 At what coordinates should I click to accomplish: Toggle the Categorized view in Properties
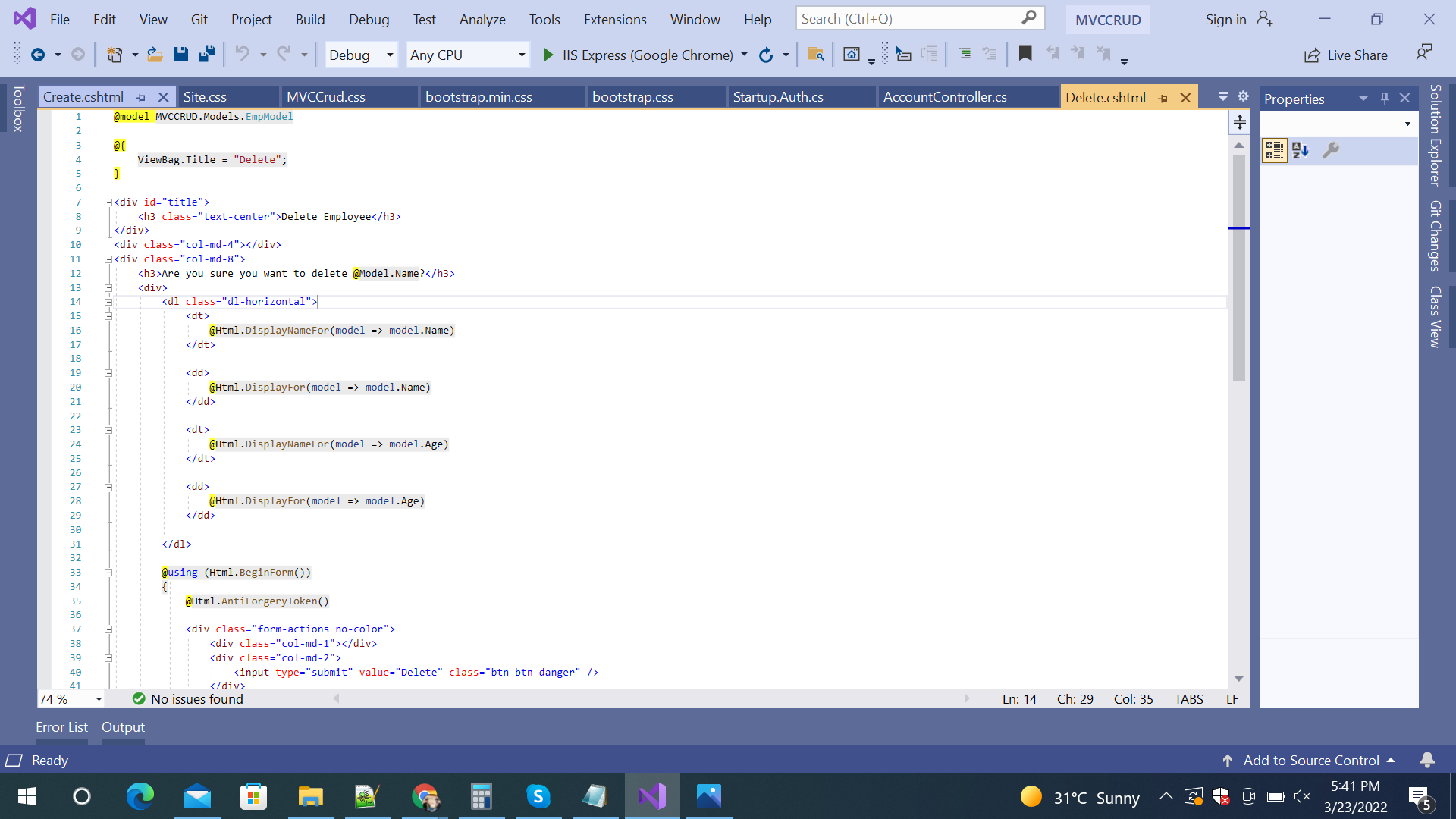click(1274, 150)
